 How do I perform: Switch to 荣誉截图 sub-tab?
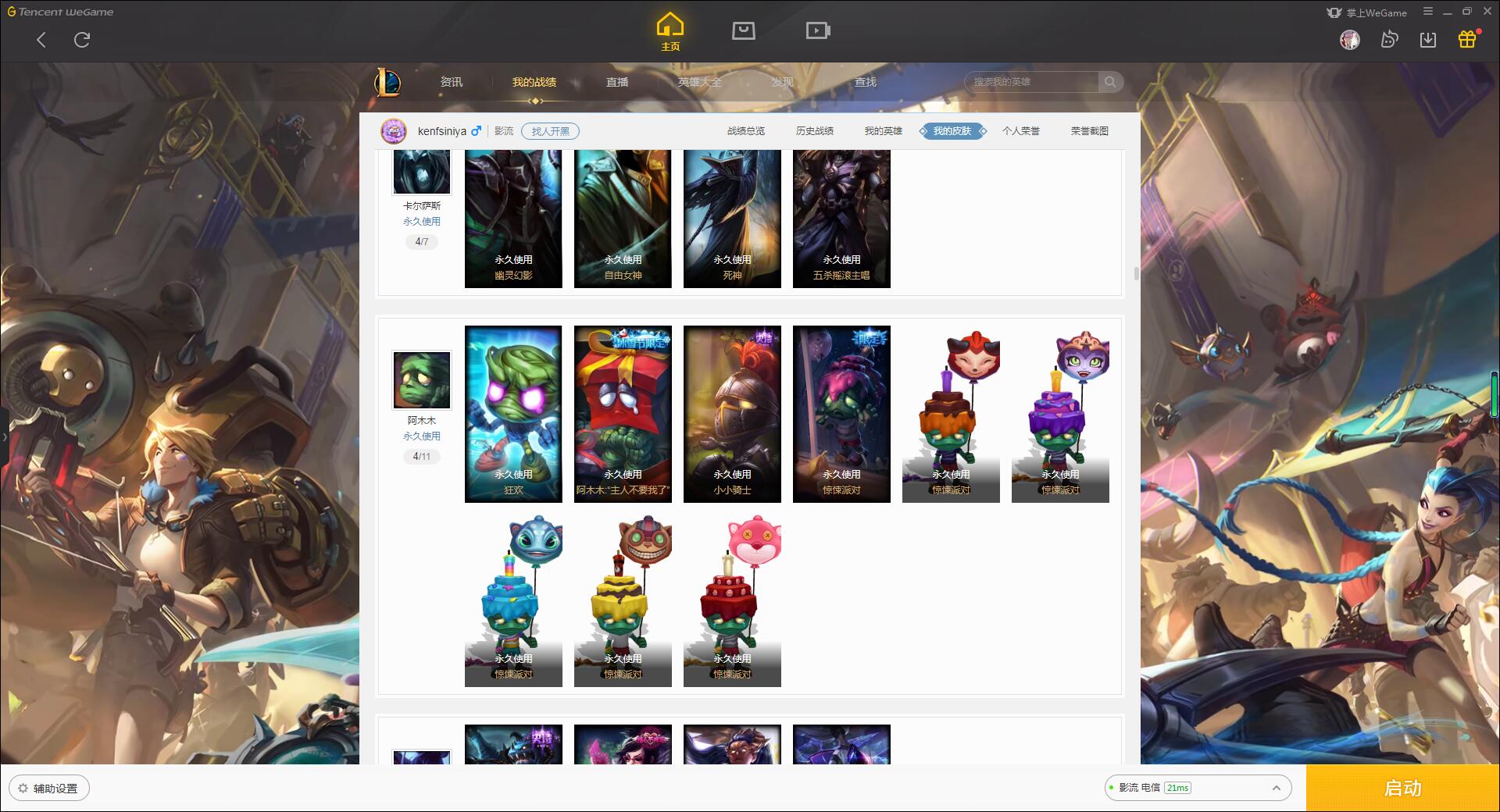click(1090, 131)
